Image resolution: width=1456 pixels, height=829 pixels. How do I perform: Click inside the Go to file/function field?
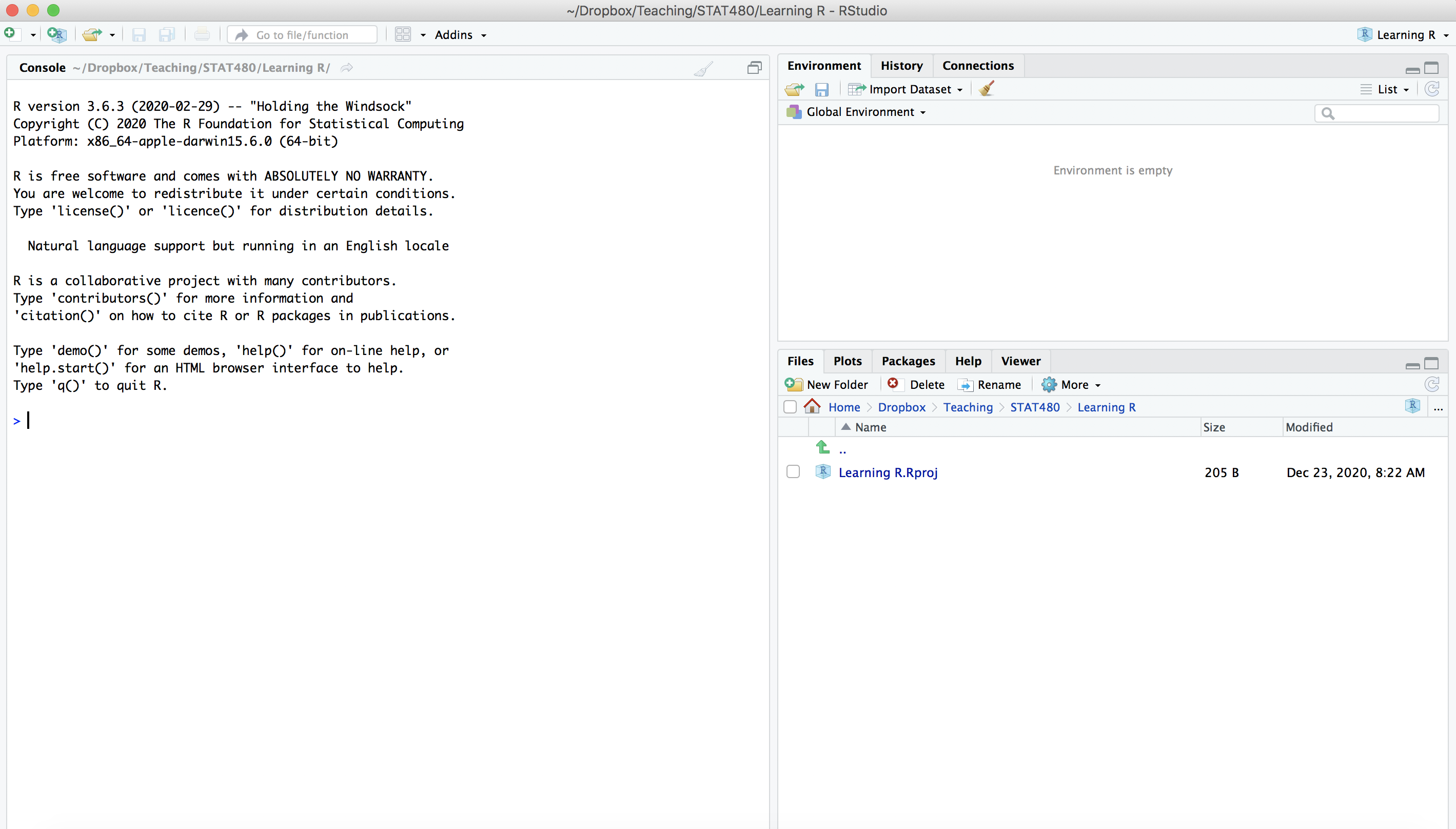[302, 34]
